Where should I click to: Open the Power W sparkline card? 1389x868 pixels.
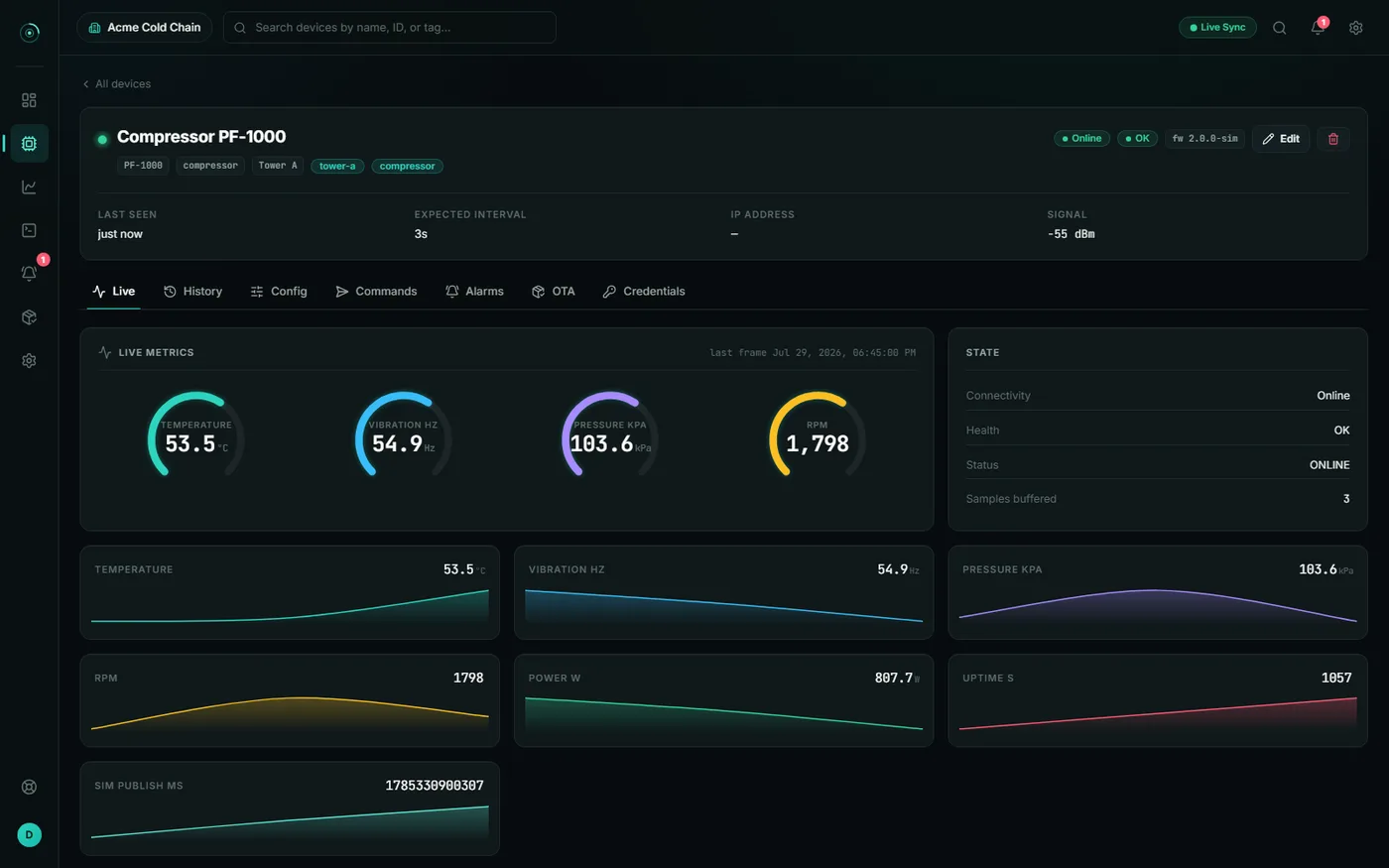[723, 700]
